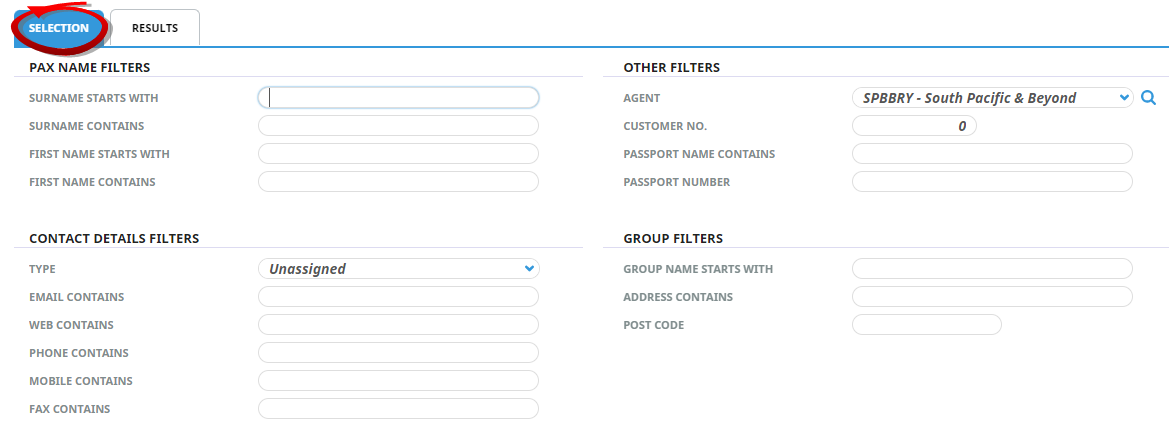Click the Surname Starts With field
Screen dimensions: 1169x427
(x=398, y=98)
